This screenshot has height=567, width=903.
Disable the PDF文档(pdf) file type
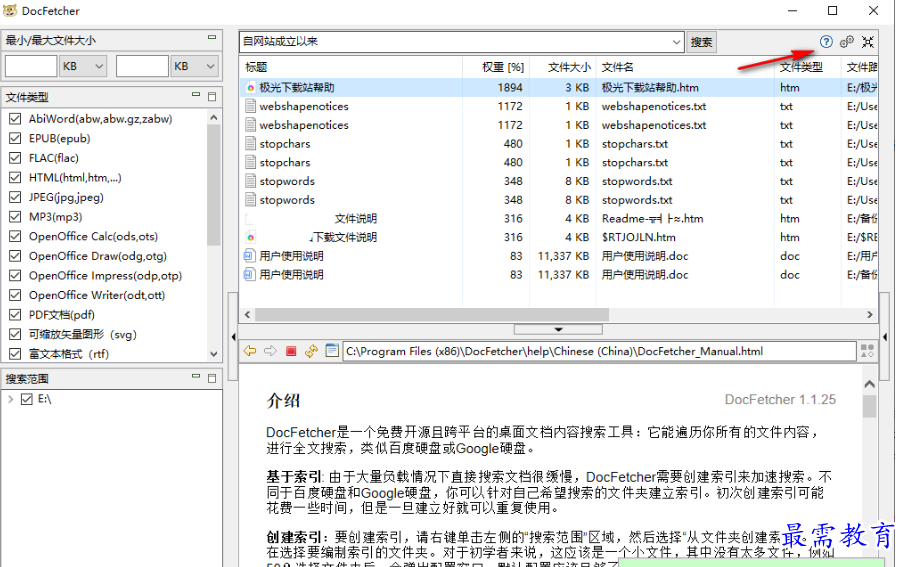coord(15,315)
